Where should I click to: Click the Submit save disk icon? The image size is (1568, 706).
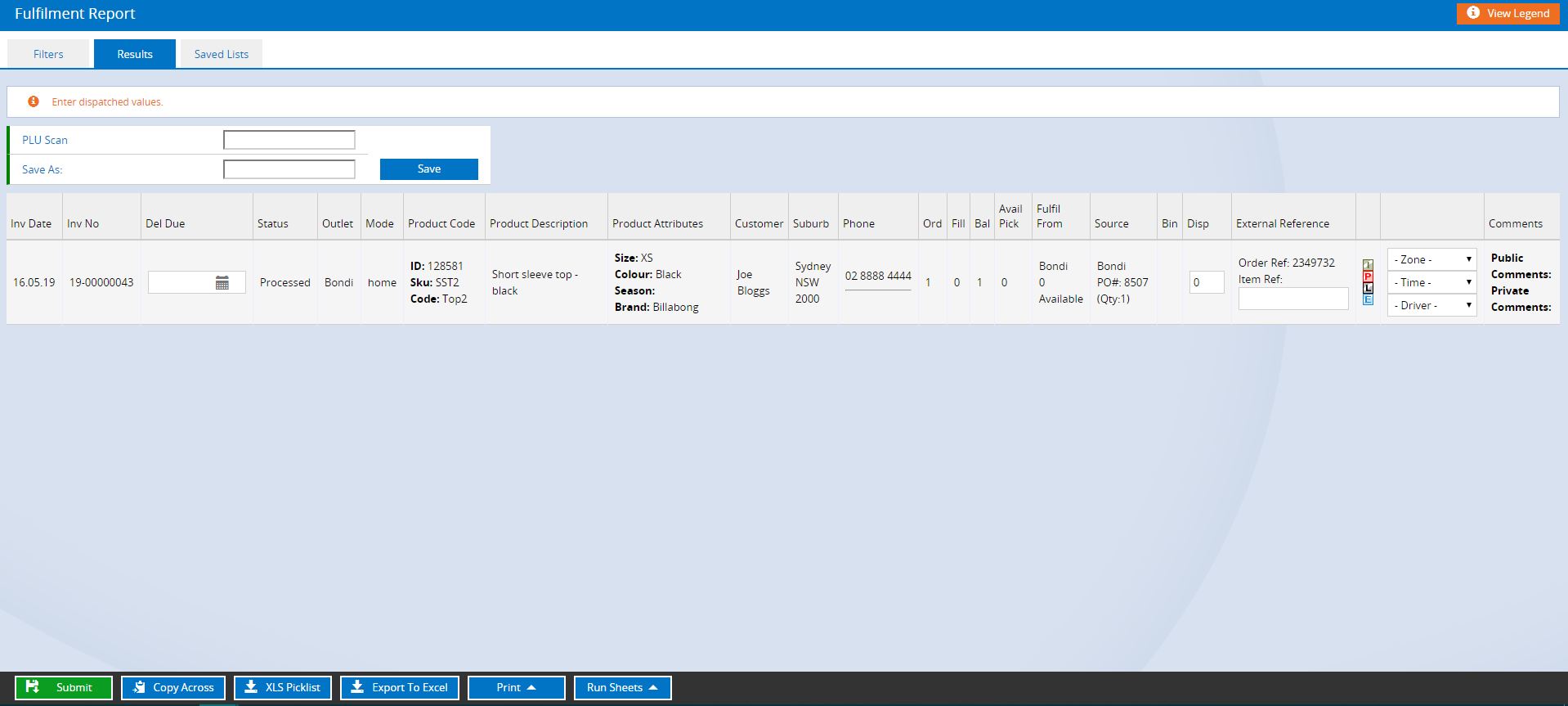tap(33, 687)
